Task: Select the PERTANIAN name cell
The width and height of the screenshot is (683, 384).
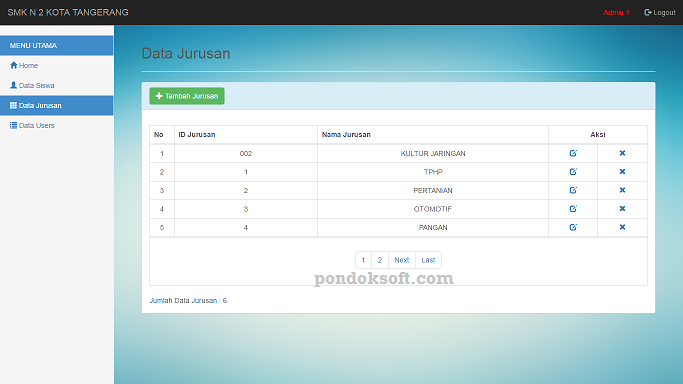Action: pyautogui.click(x=433, y=190)
